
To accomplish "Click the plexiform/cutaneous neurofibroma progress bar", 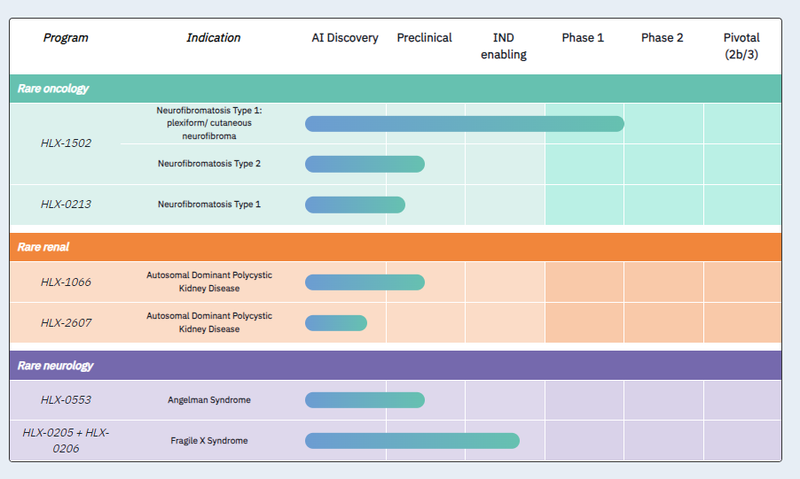I will point(464,124).
